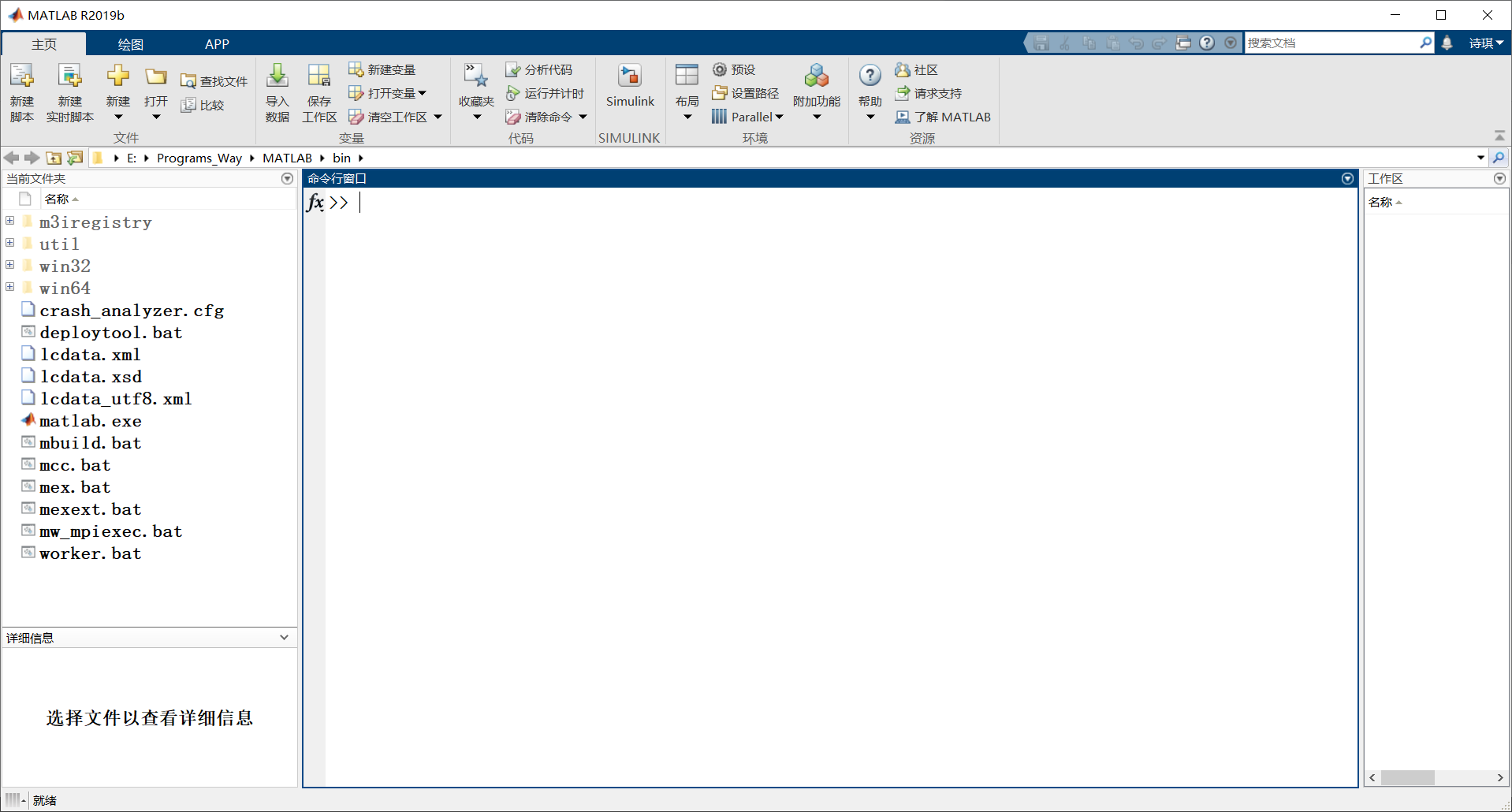Click 了解 MATLAB
The image size is (1512, 812).
point(943,117)
